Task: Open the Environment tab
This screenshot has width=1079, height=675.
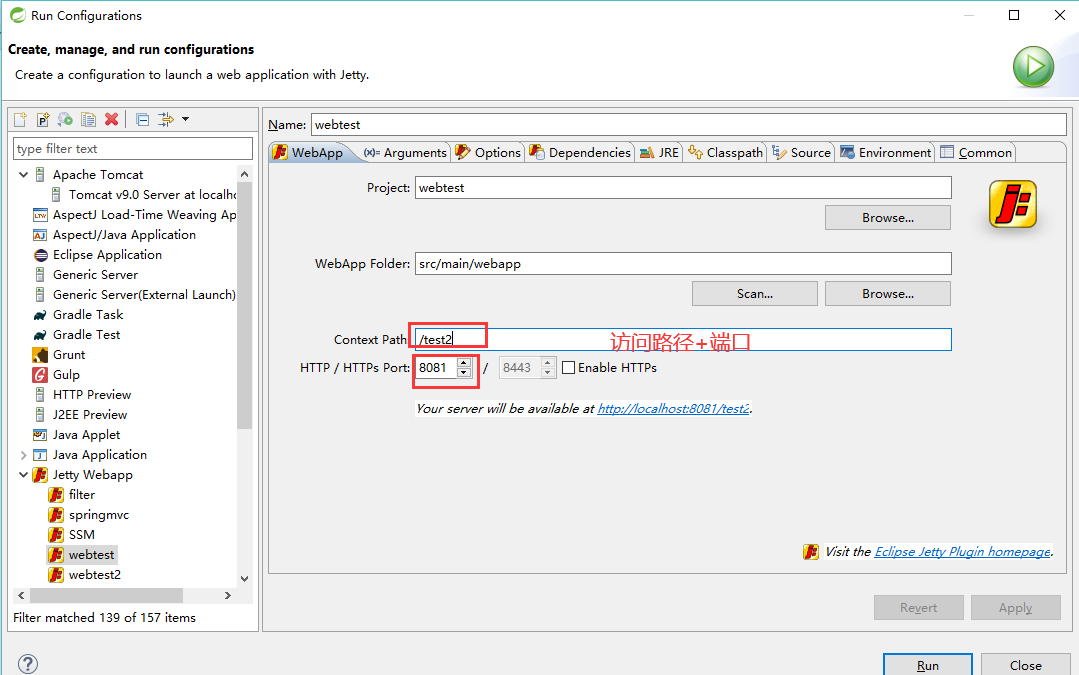Action: pyautogui.click(x=886, y=153)
